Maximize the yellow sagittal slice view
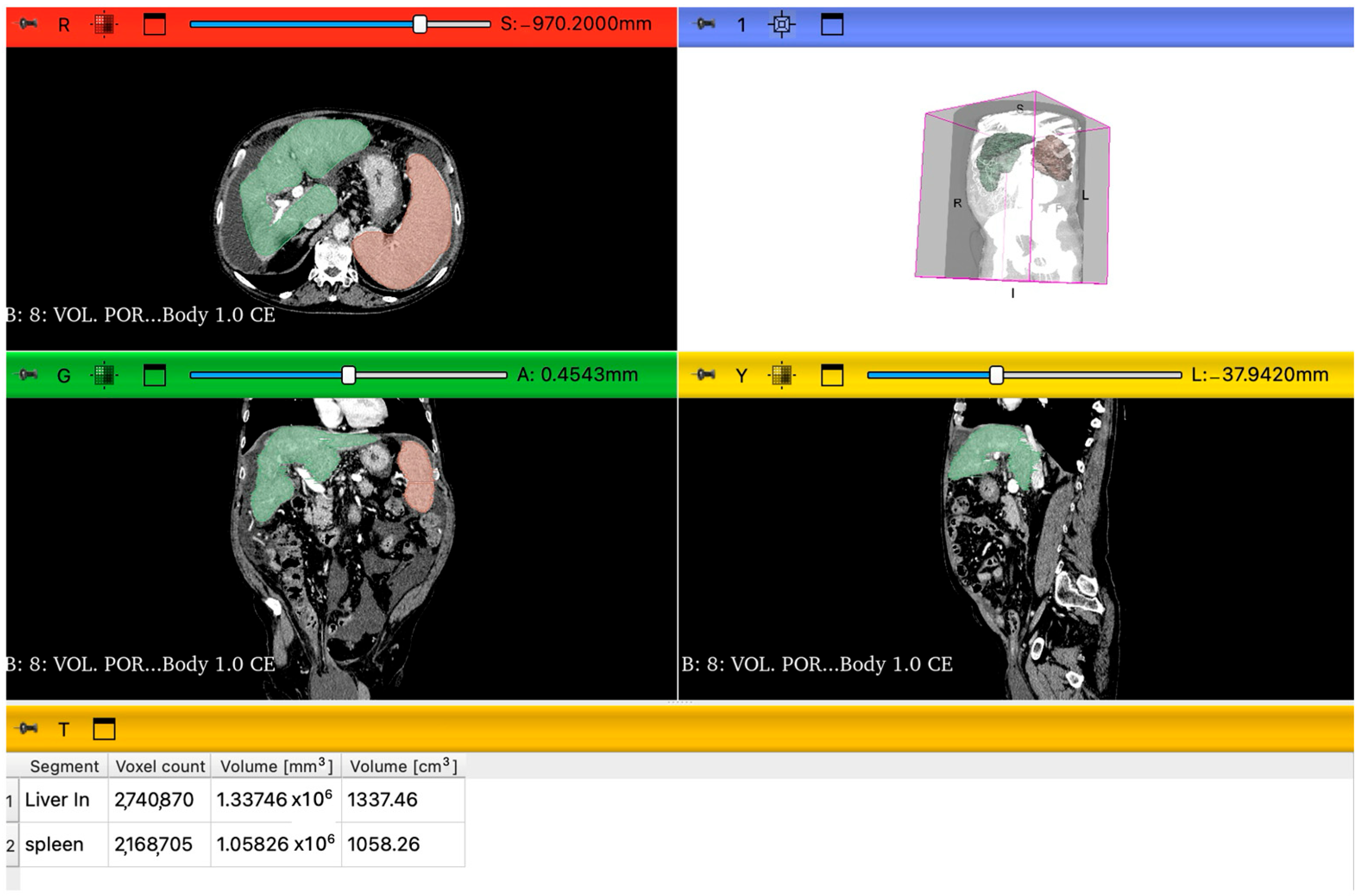 (x=831, y=375)
